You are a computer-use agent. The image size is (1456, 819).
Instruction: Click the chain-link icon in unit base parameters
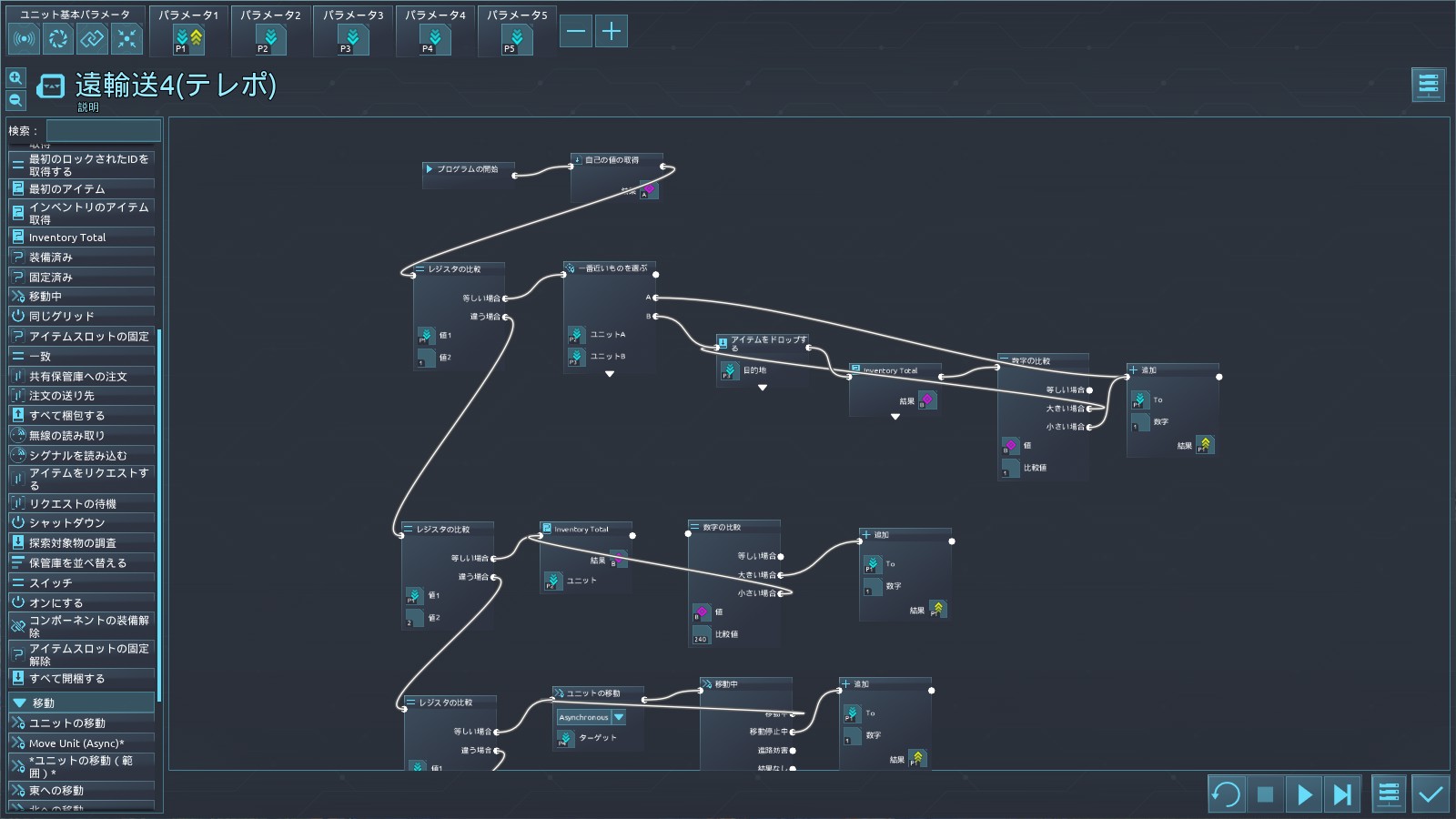pyautogui.click(x=92, y=38)
